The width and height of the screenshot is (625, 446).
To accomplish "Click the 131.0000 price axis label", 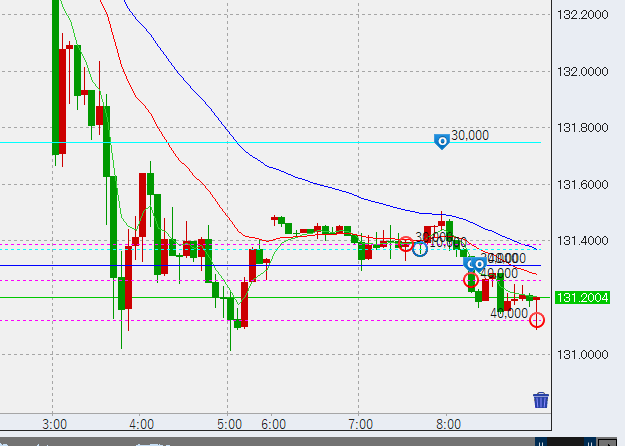I will click(x=582, y=355).
